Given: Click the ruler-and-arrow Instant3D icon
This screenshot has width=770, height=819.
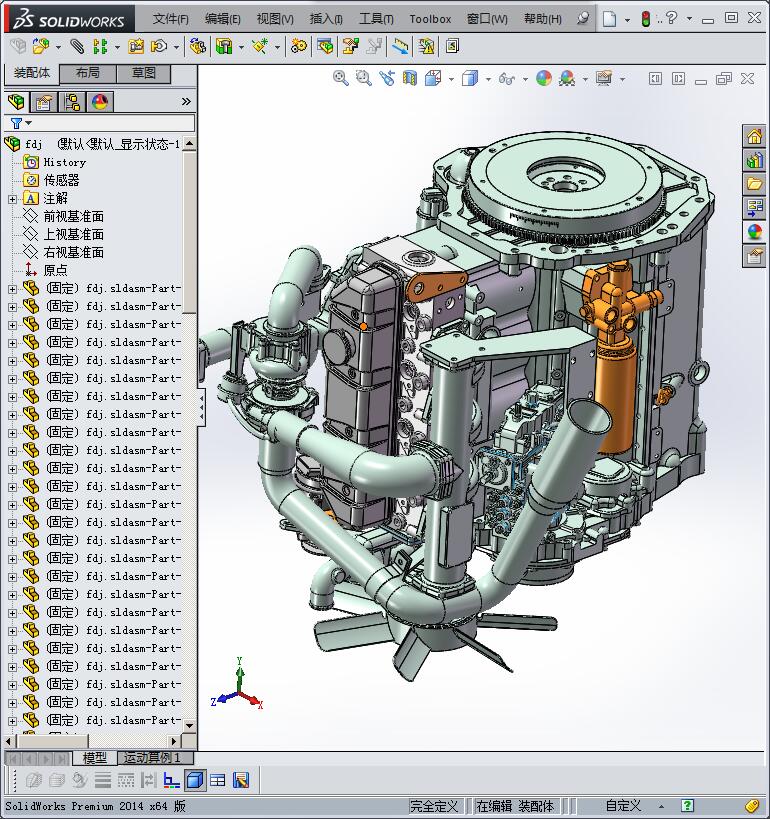Looking at the screenshot, I should 401,46.
